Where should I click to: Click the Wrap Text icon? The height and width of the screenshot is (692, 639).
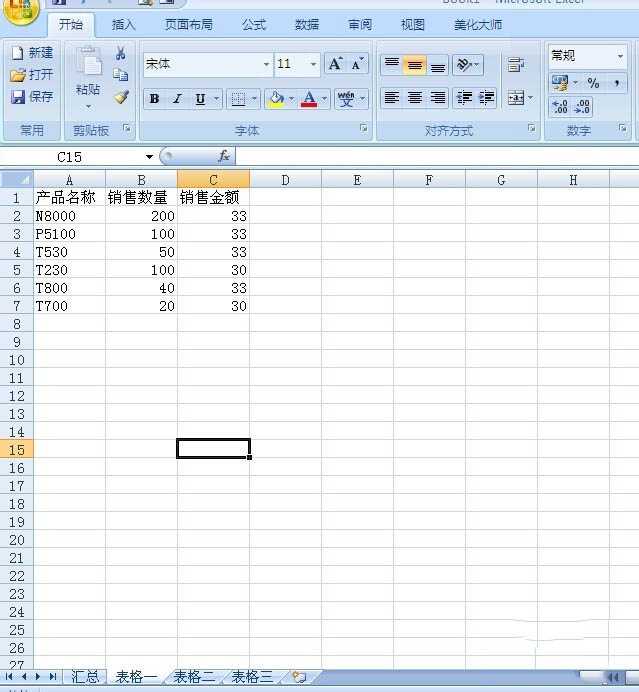tap(516, 64)
